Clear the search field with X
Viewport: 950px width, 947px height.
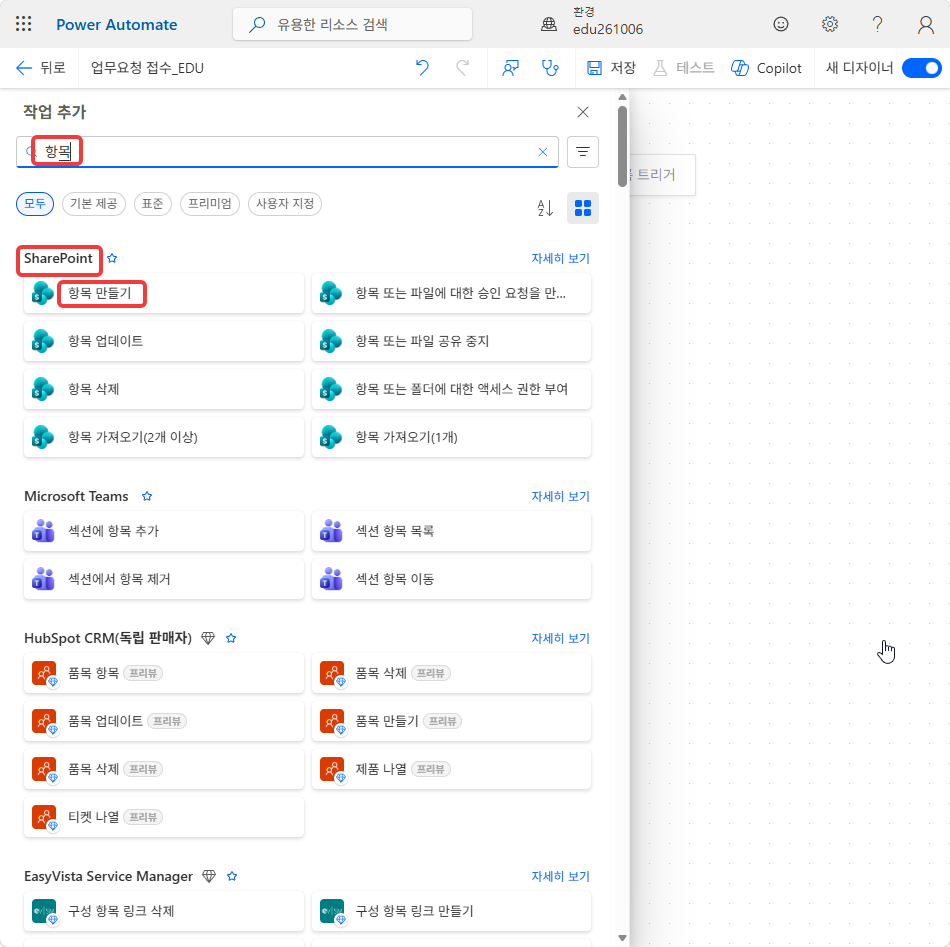click(x=543, y=152)
